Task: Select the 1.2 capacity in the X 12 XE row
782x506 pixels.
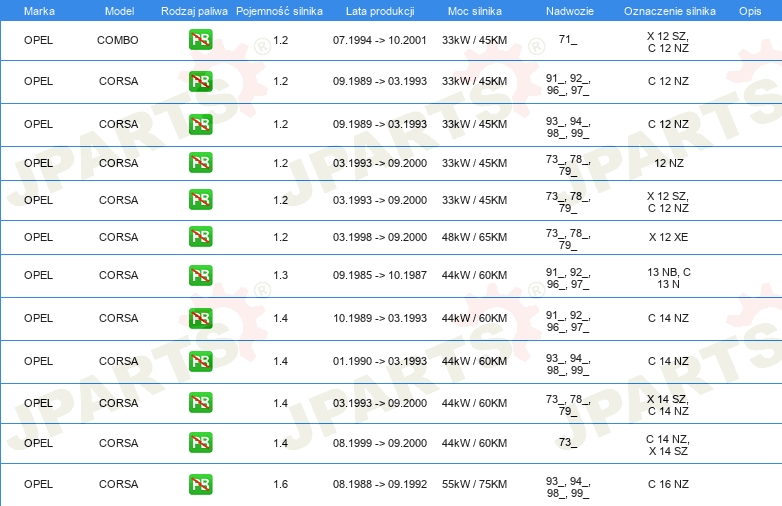Action: pos(281,237)
